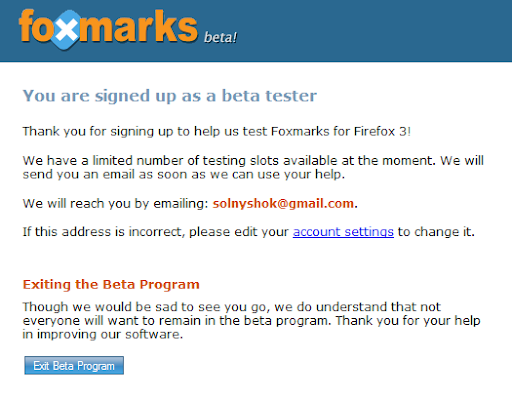Open the account settings link
The height and width of the screenshot is (401, 512).
pyautogui.click(x=343, y=232)
